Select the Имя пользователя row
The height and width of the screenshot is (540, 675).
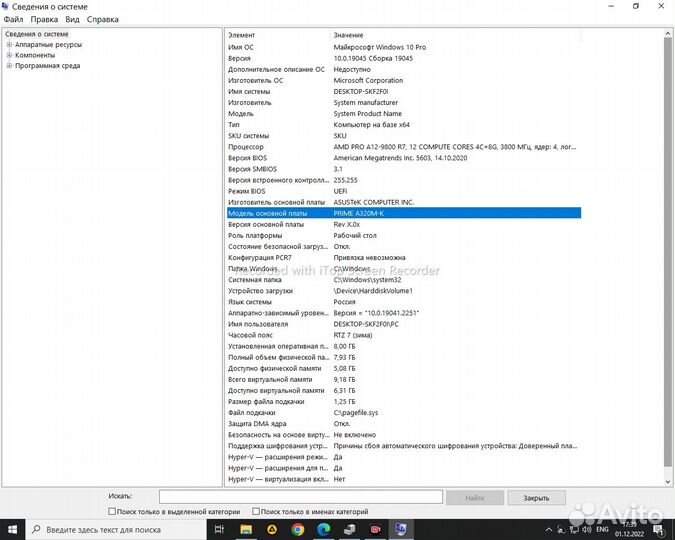404,324
